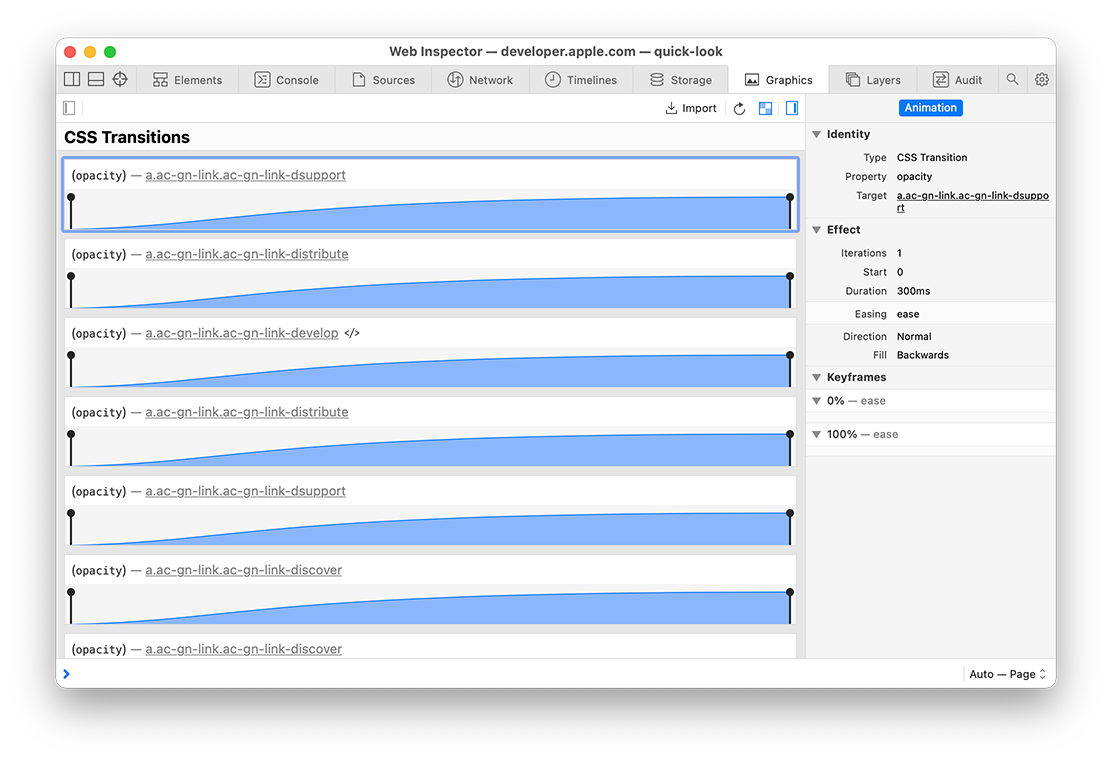The image size is (1112, 762).
Task: Expand the 0% keyframe row
Action: (816, 401)
